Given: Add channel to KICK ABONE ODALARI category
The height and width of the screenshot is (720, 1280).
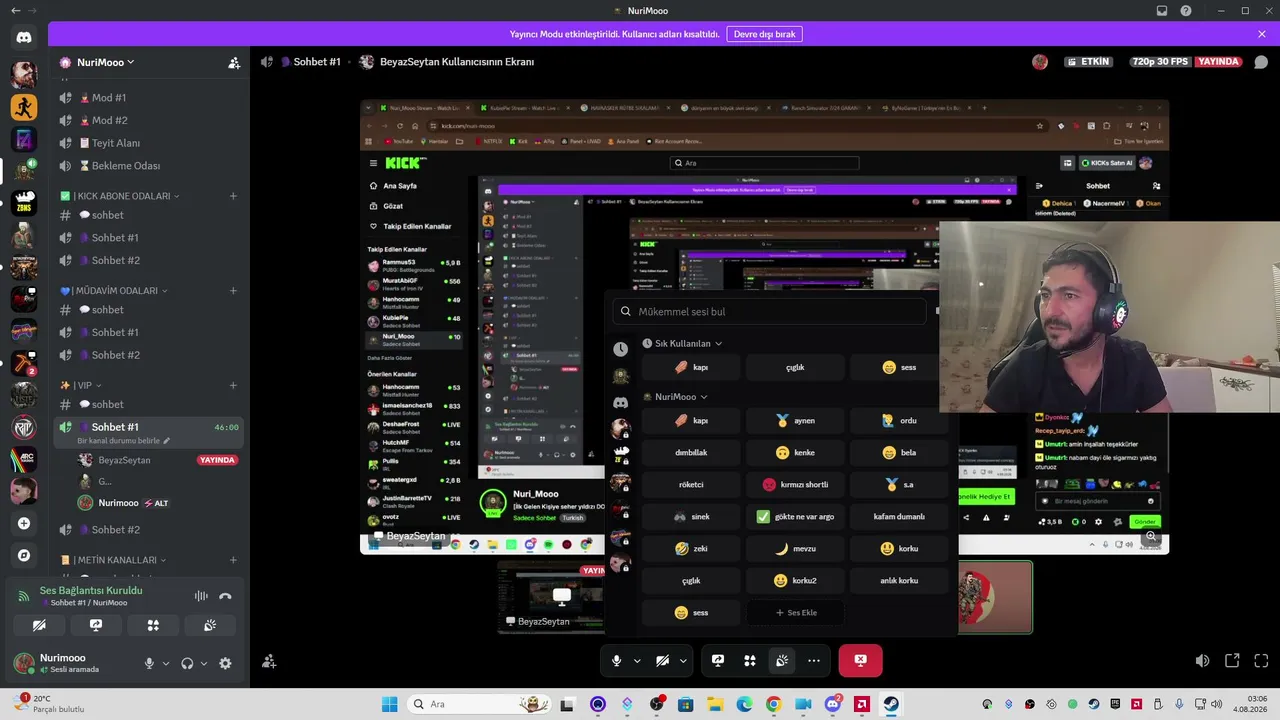Looking at the screenshot, I should (x=233, y=196).
